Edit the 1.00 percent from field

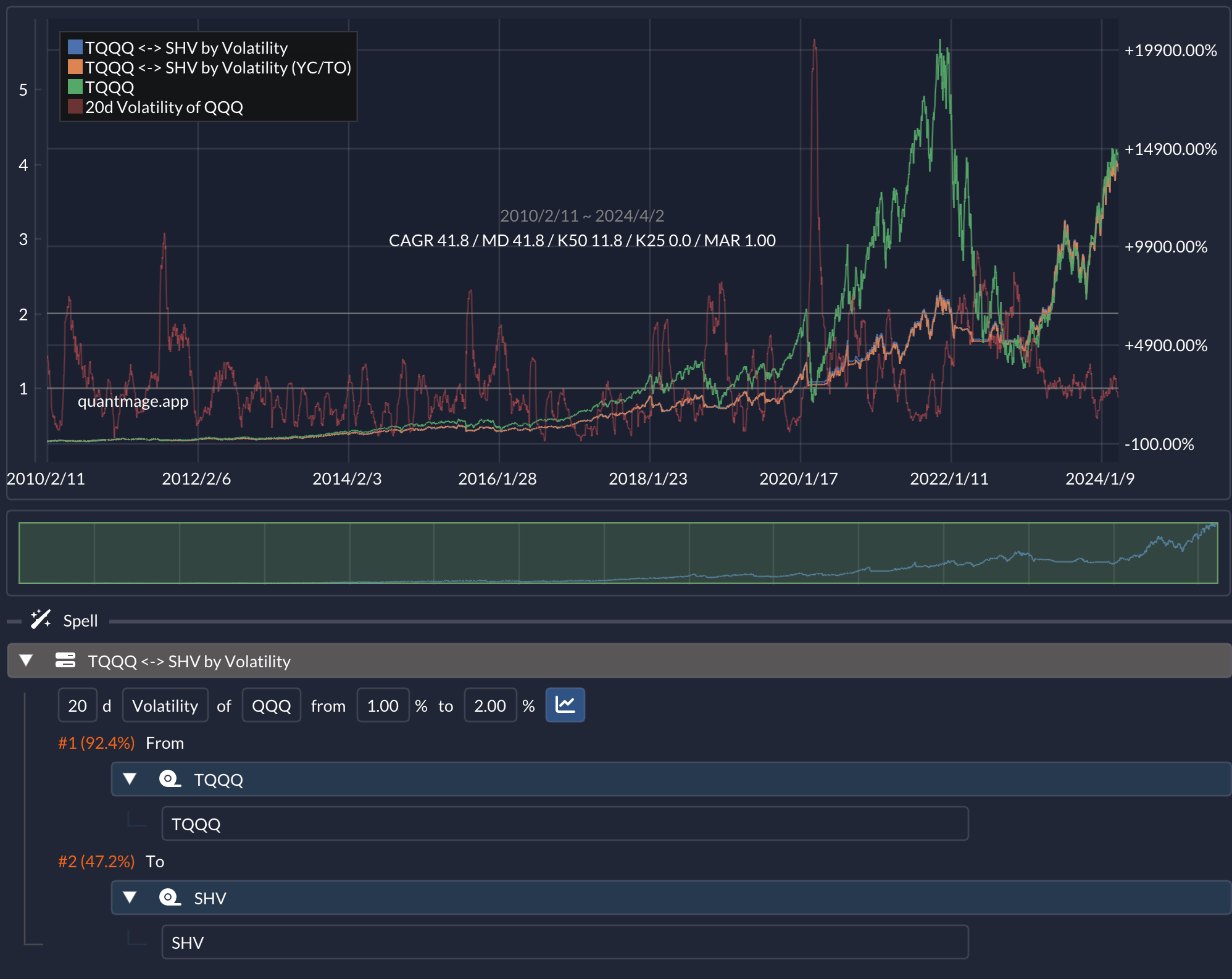tap(383, 705)
